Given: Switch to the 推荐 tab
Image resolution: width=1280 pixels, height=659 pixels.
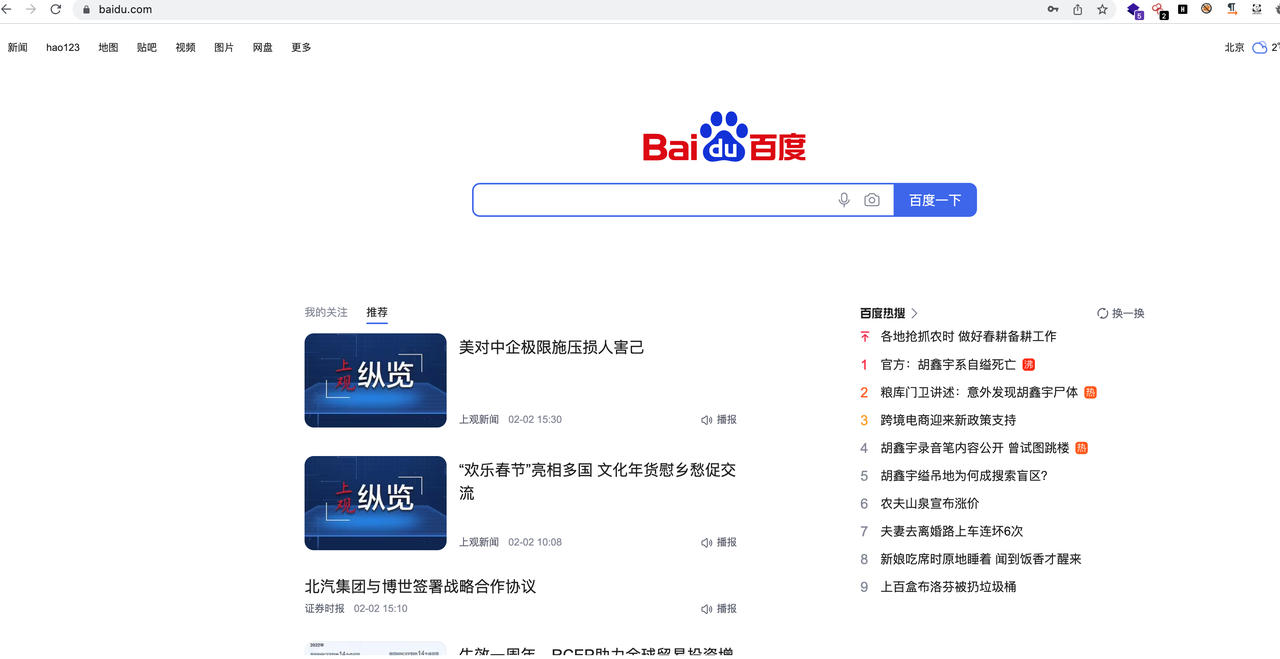Looking at the screenshot, I should pyautogui.click(x=377, y=312).
